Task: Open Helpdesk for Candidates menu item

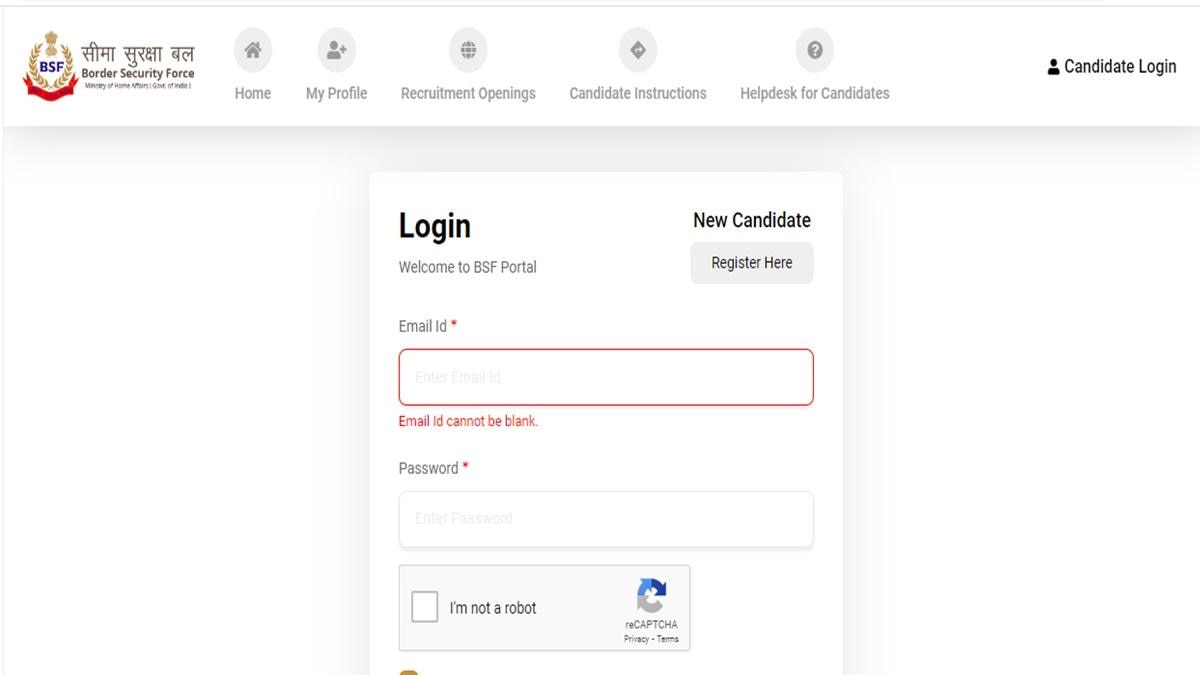Action: (813, 92)
